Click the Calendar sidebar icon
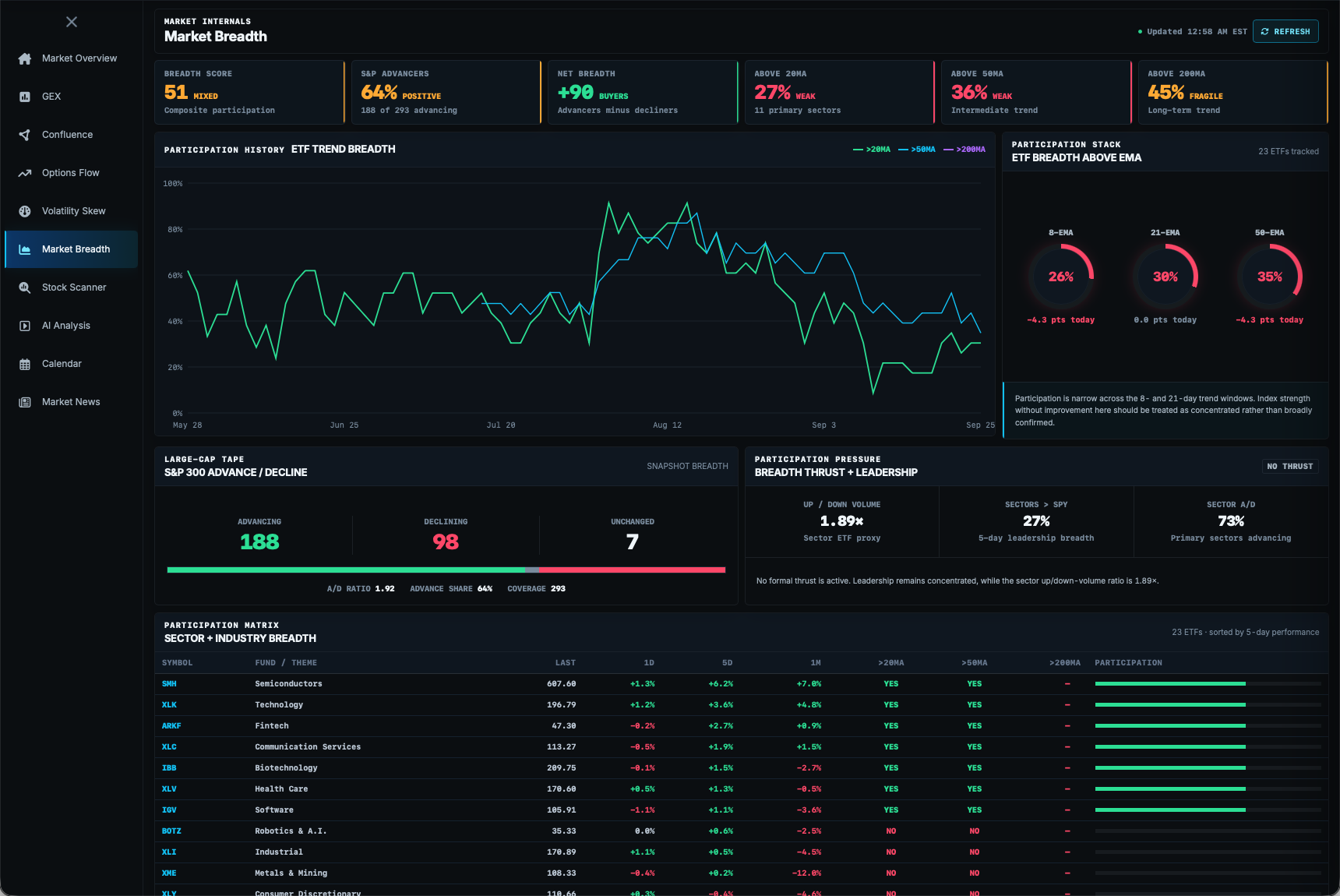 [x=25, y=364]
